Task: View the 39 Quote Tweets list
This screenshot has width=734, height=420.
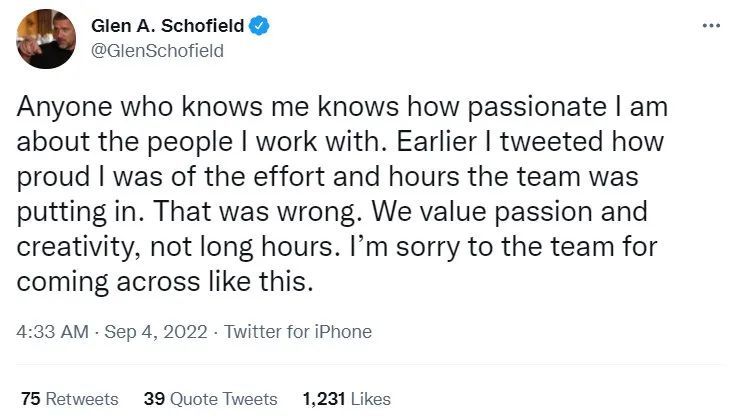Action: 210,398
